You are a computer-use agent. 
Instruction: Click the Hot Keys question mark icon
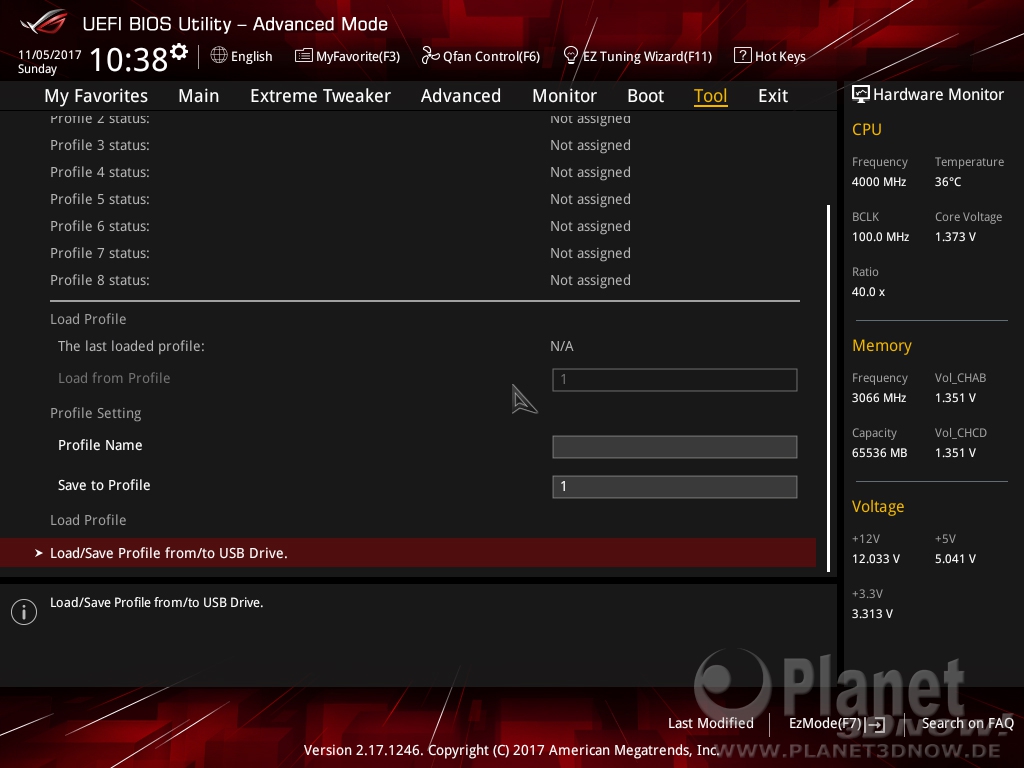[x=743, y=56]
